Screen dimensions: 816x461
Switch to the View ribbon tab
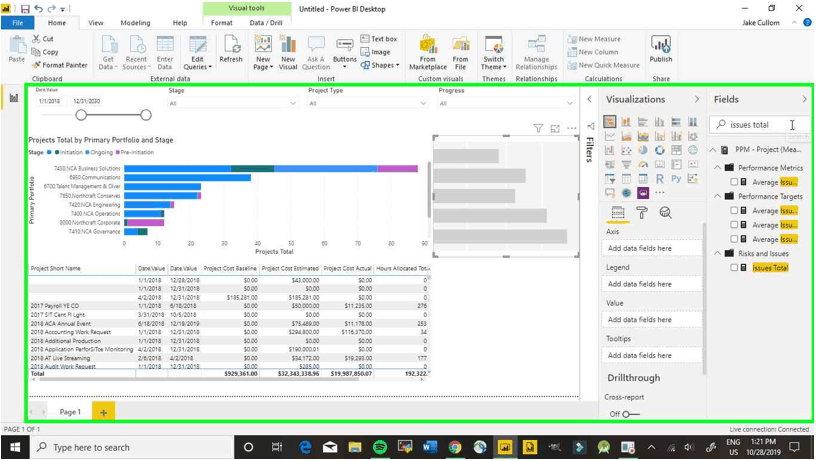(96, 23)
